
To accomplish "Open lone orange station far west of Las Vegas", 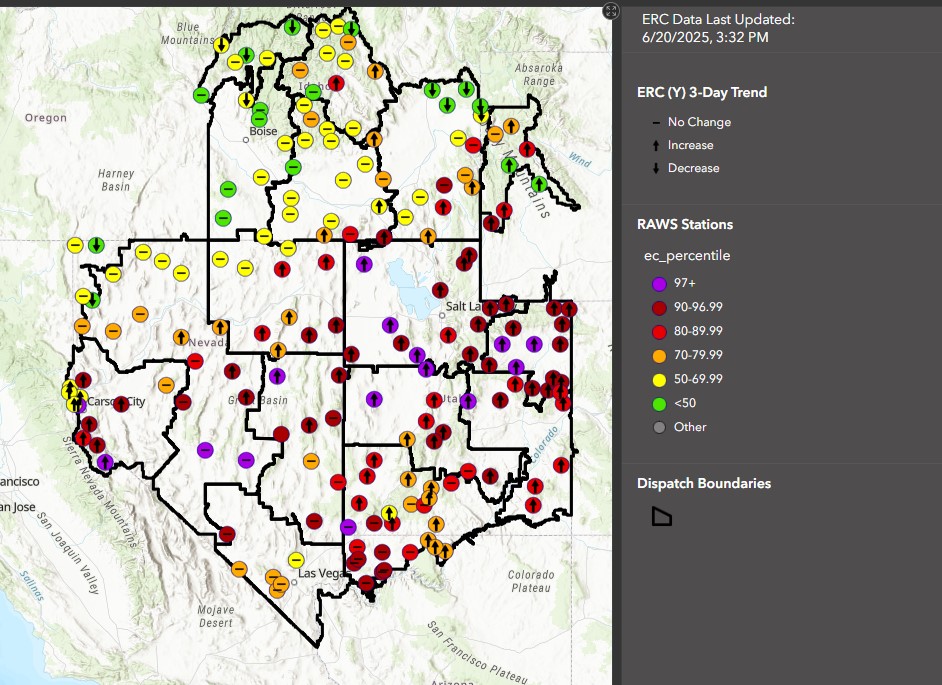I will (x=239, y=568).
